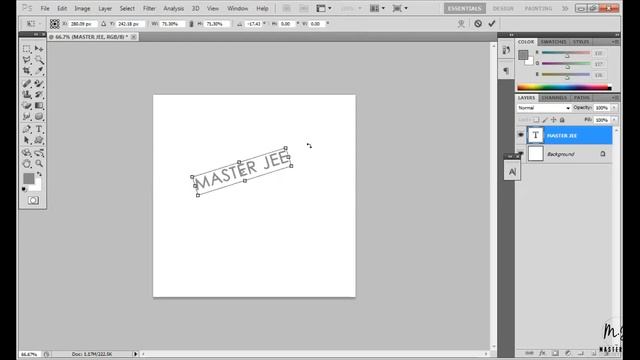
Task: Click the reference point location grid
Action: point(55,24)
